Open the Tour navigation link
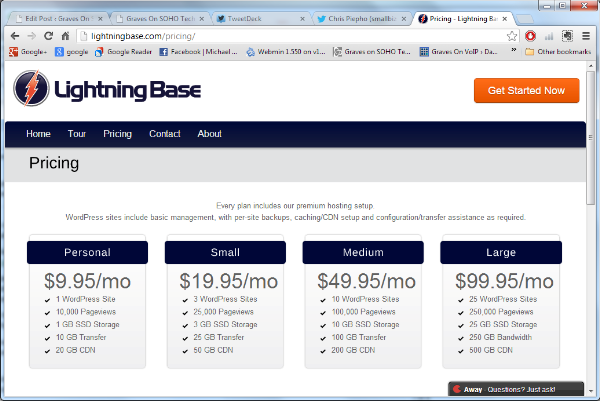 click(77, 134)
